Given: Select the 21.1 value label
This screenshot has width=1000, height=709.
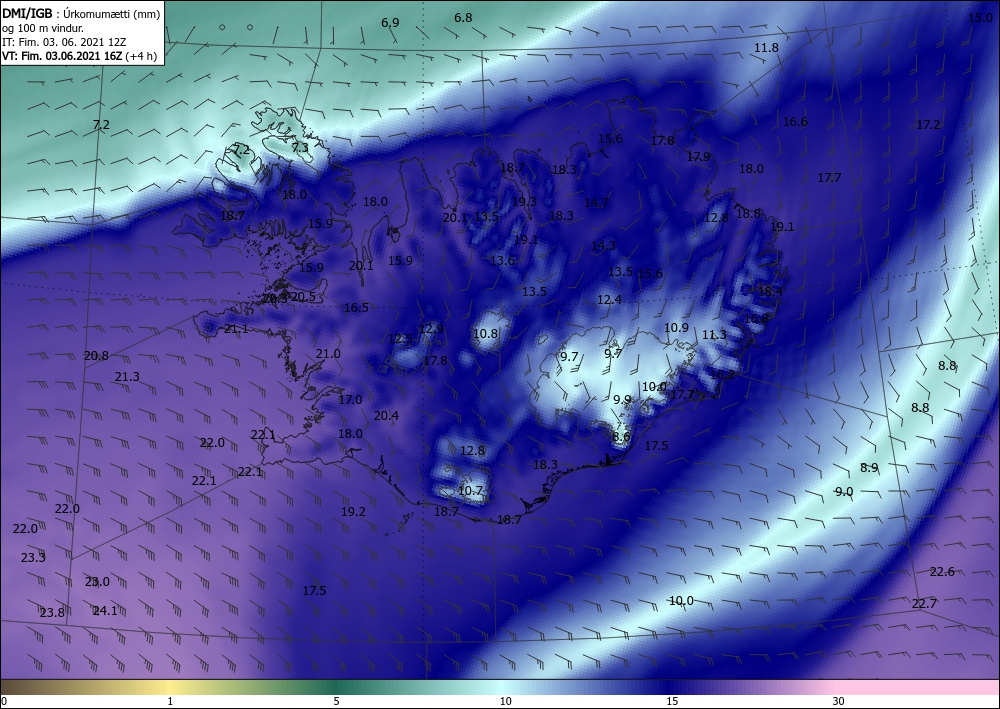Looking at the screenshot, I should [x=236, y=329].
